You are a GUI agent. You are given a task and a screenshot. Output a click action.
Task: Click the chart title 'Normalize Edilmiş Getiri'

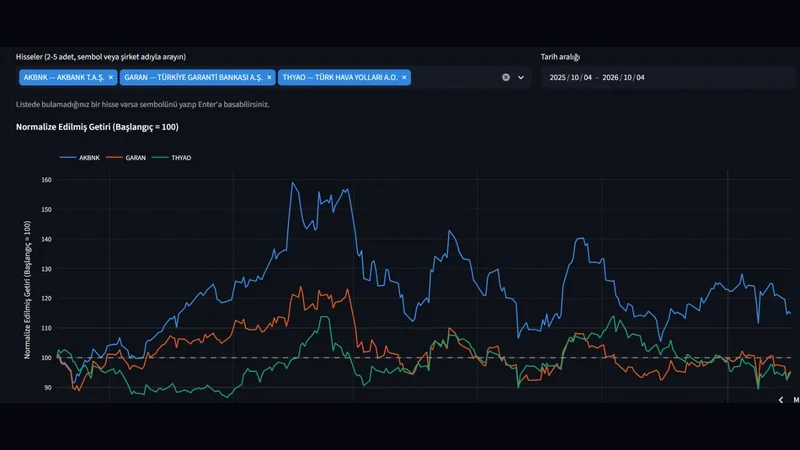tap(97, 127)
